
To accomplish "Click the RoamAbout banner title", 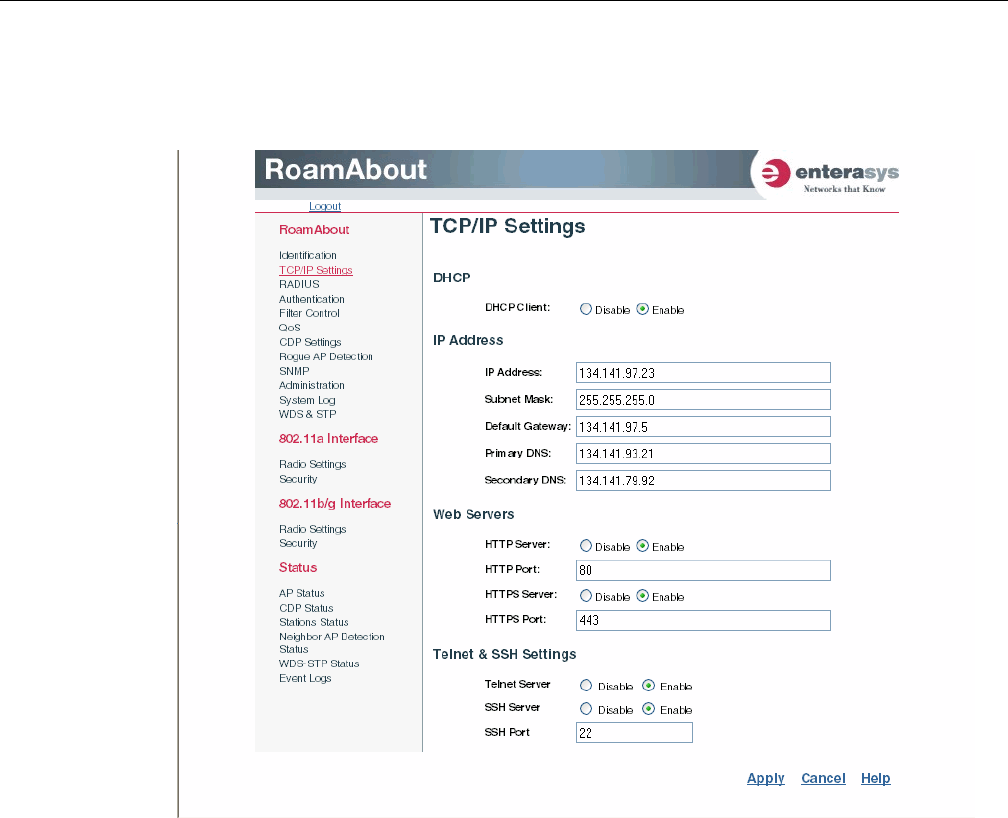I will point(346,170).
